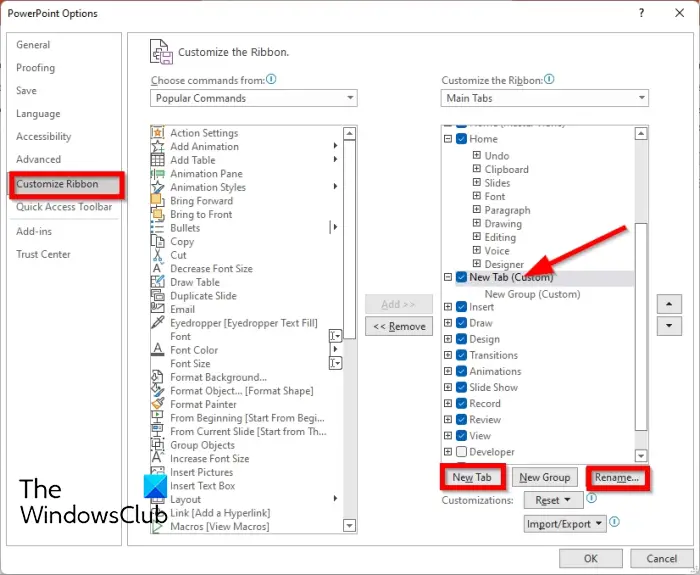Select the Format Object shape icon

(157, 391)
